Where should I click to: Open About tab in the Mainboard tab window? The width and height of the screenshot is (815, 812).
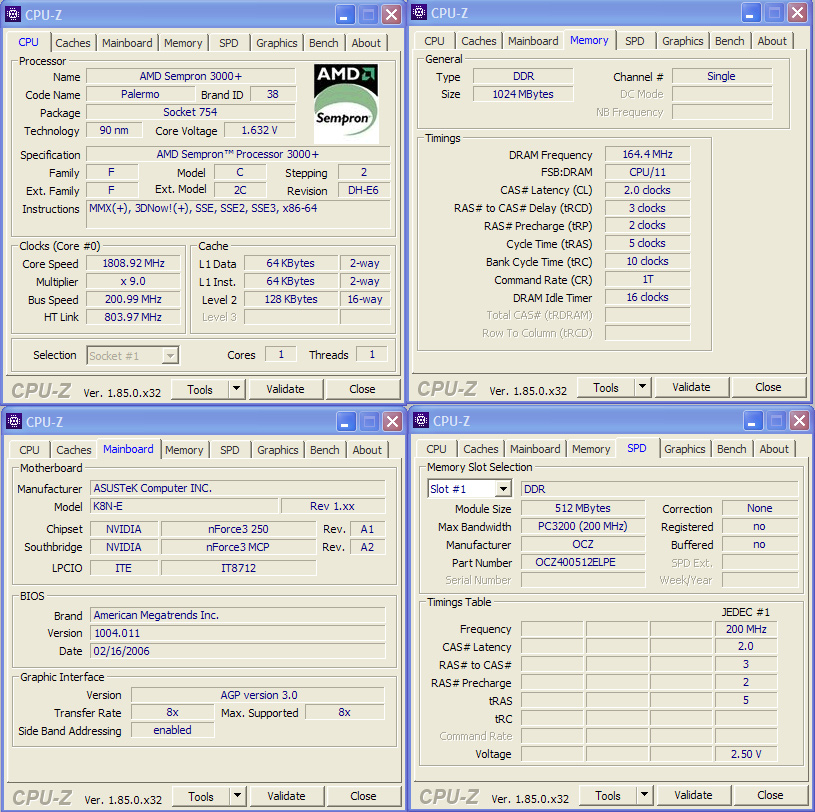pos(367,450)
